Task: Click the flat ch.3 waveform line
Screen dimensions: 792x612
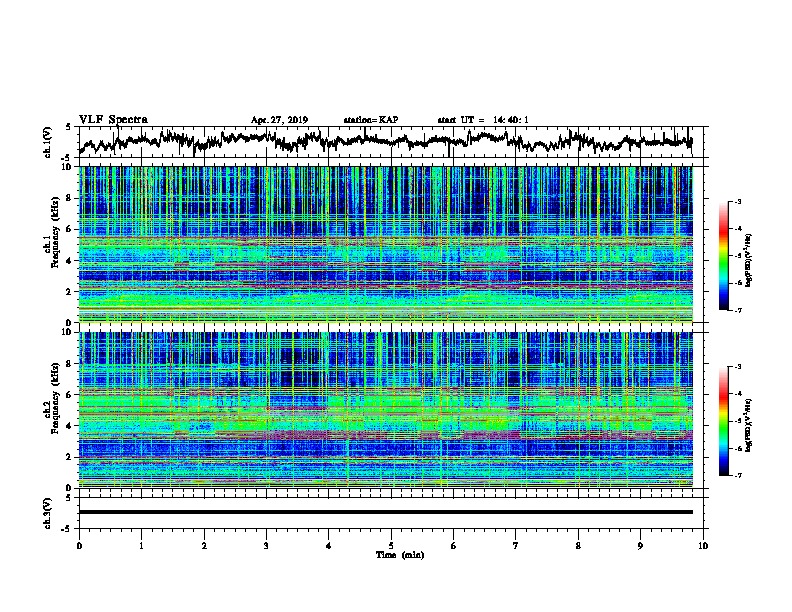Action: [x=386, y=512]
